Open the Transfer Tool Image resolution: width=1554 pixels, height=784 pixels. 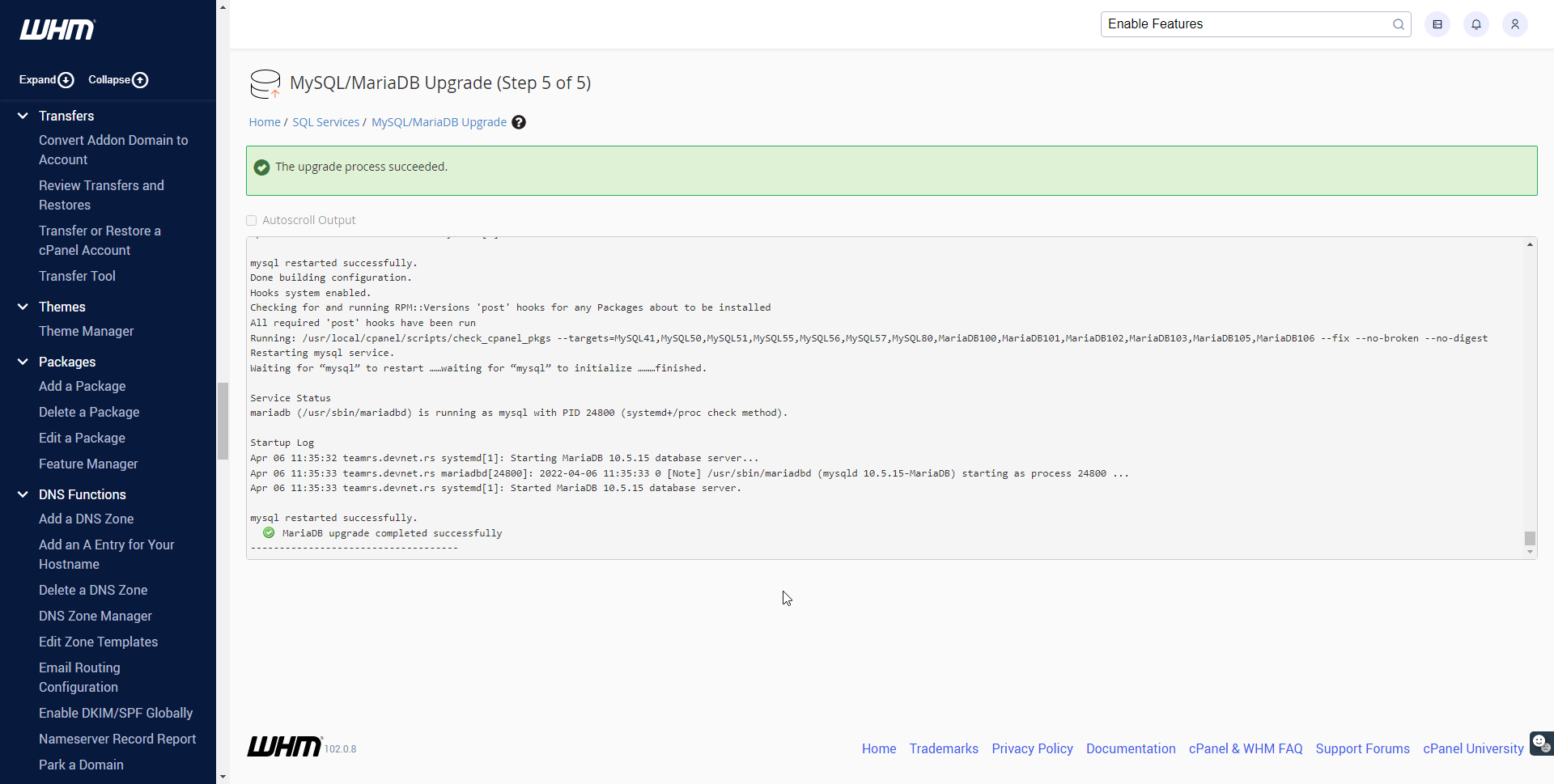pos(77,276)
